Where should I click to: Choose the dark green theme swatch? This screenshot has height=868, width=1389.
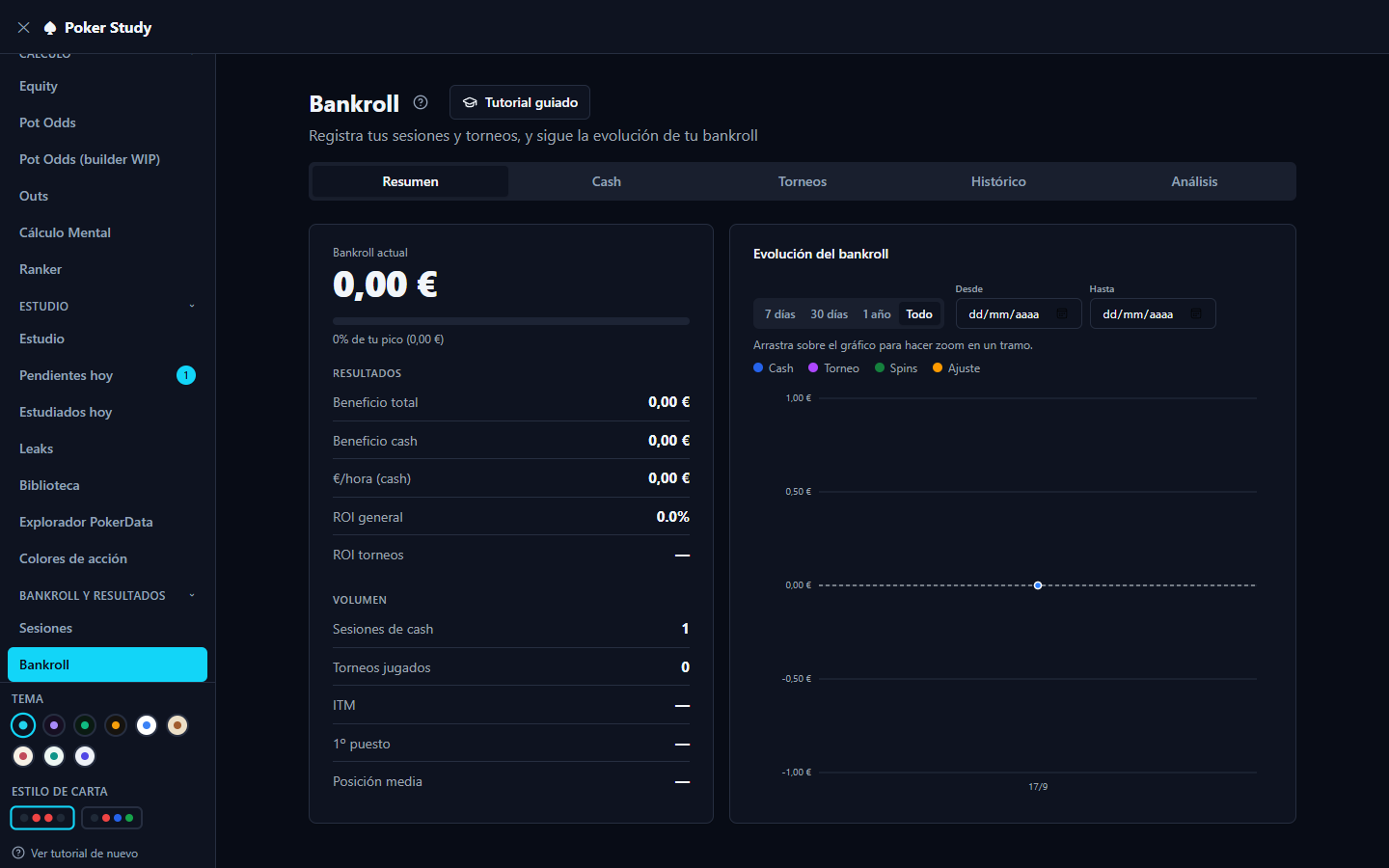pyautogui.click(x=85, y=725)
